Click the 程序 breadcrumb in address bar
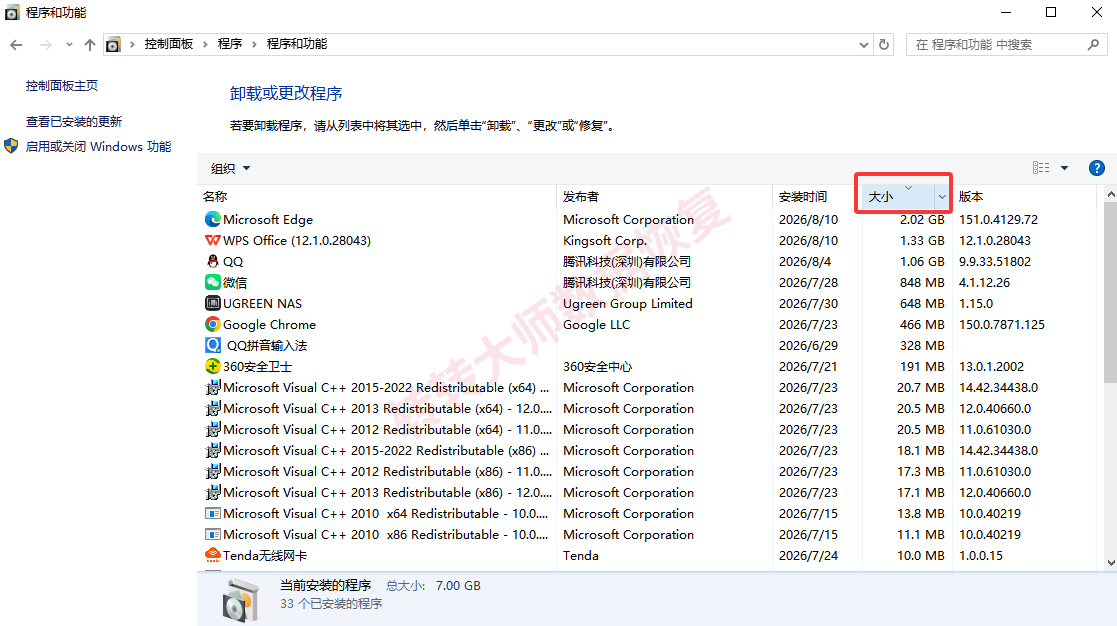This screenshot has width=1117, height=626. (x=230, y=44)
